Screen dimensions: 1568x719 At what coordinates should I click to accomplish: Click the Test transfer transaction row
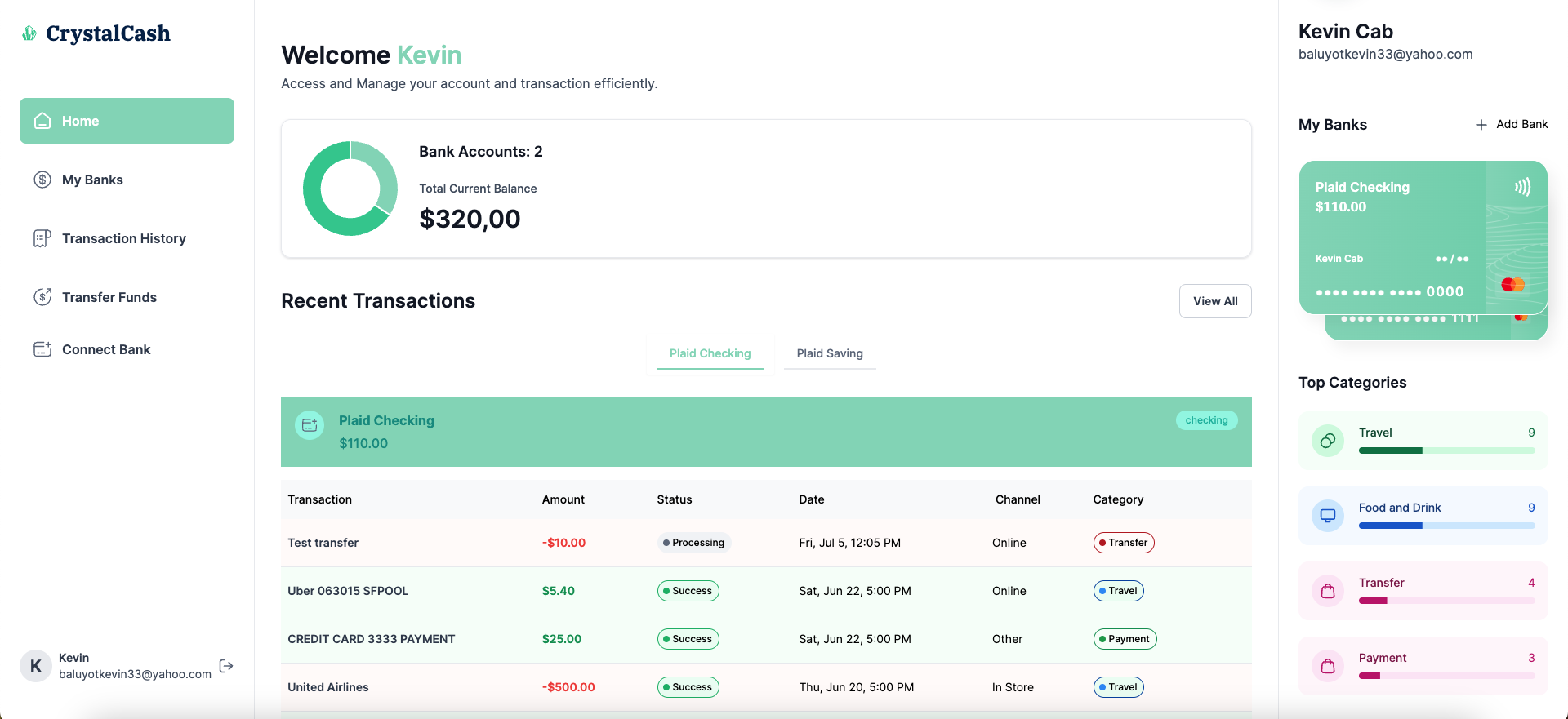coord(766,543)
